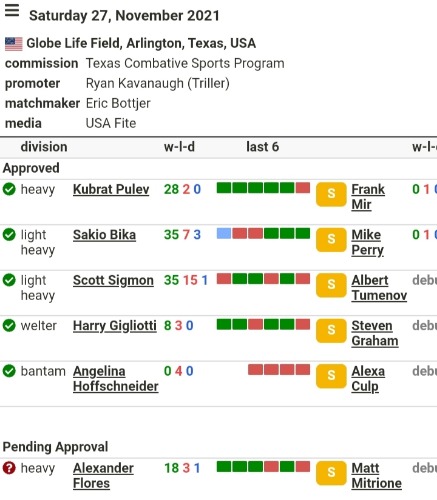Click the S badge next to Scott Sigmon
The image size is (437, 500).
331,285
